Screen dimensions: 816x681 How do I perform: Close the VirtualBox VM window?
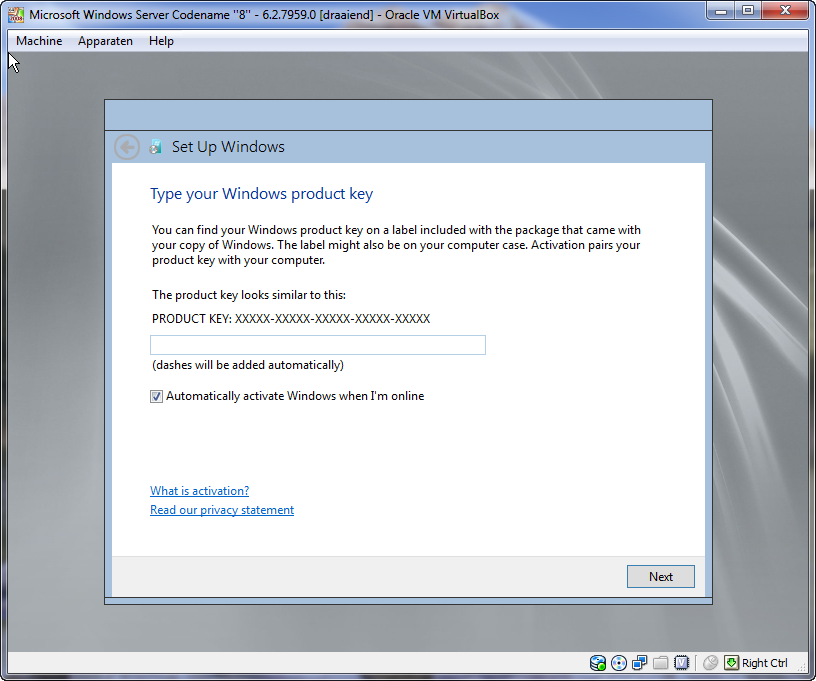point(785,10)
